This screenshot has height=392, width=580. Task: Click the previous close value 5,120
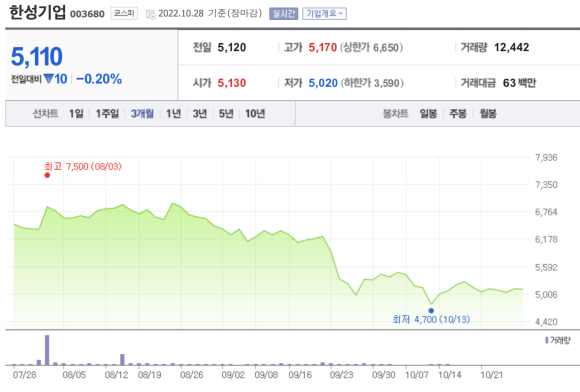(x=232, y=47)
